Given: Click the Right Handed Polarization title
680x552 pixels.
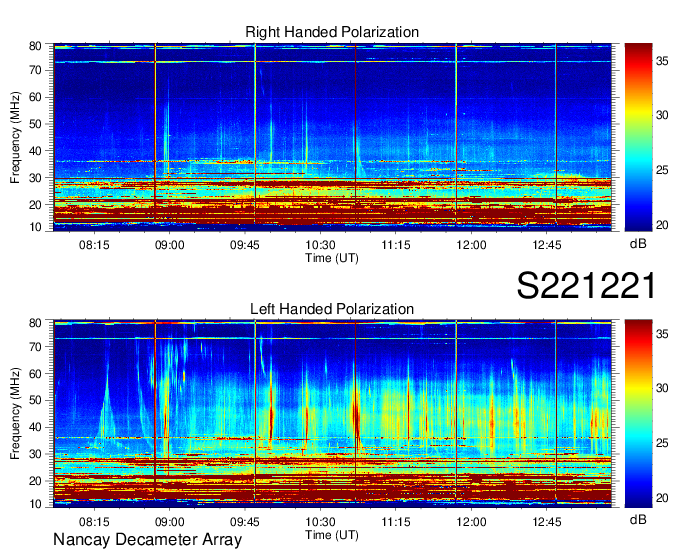Looking at the screenshot, I should [332, 32].
